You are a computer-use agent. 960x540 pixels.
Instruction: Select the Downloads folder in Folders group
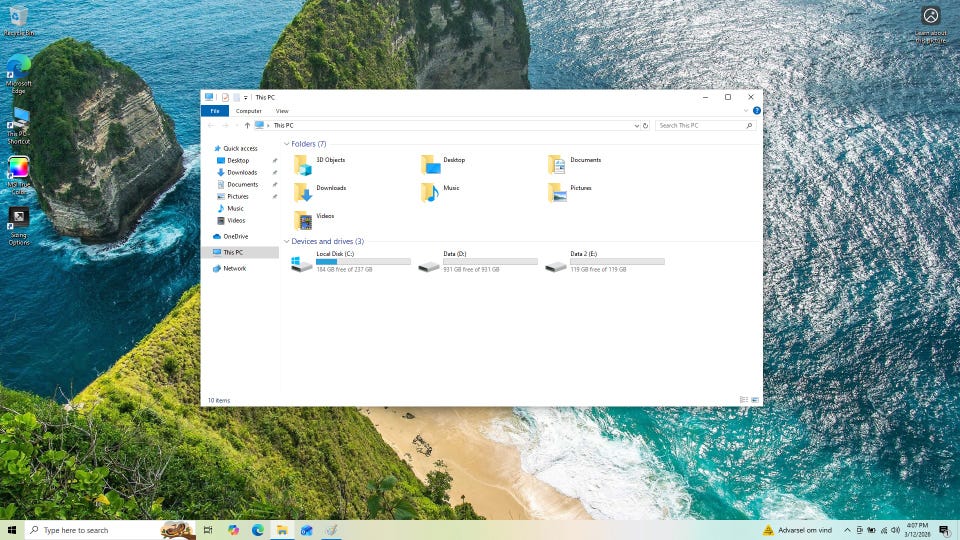(320, 192)
